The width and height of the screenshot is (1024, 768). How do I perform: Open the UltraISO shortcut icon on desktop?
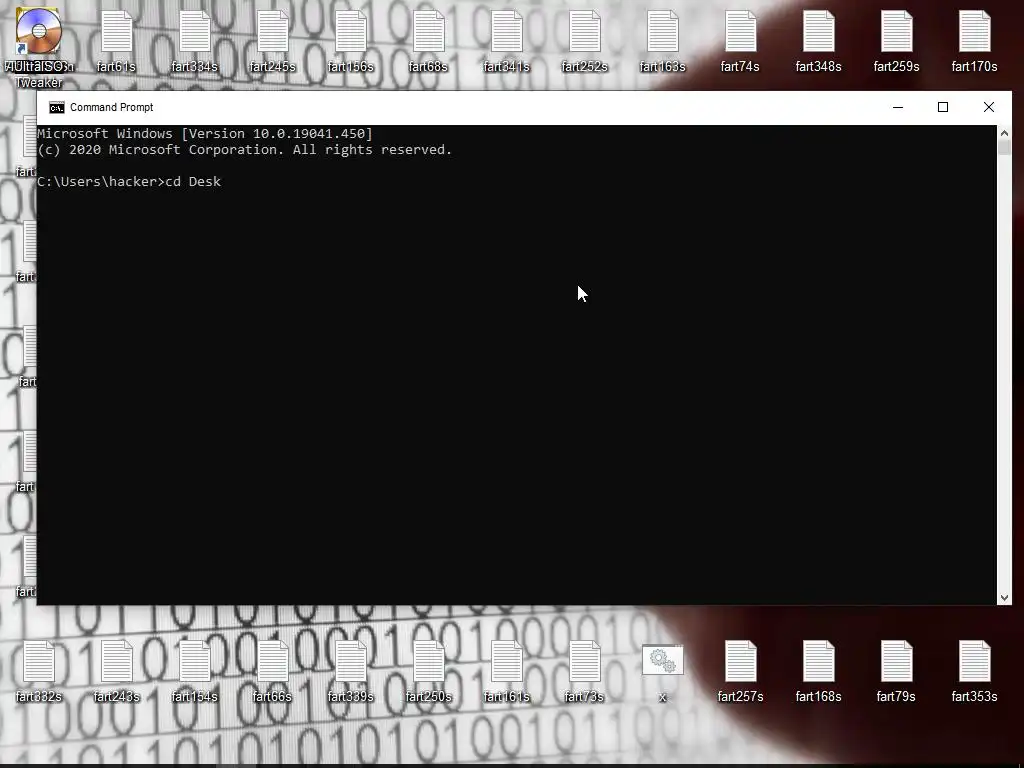[39, 31]
